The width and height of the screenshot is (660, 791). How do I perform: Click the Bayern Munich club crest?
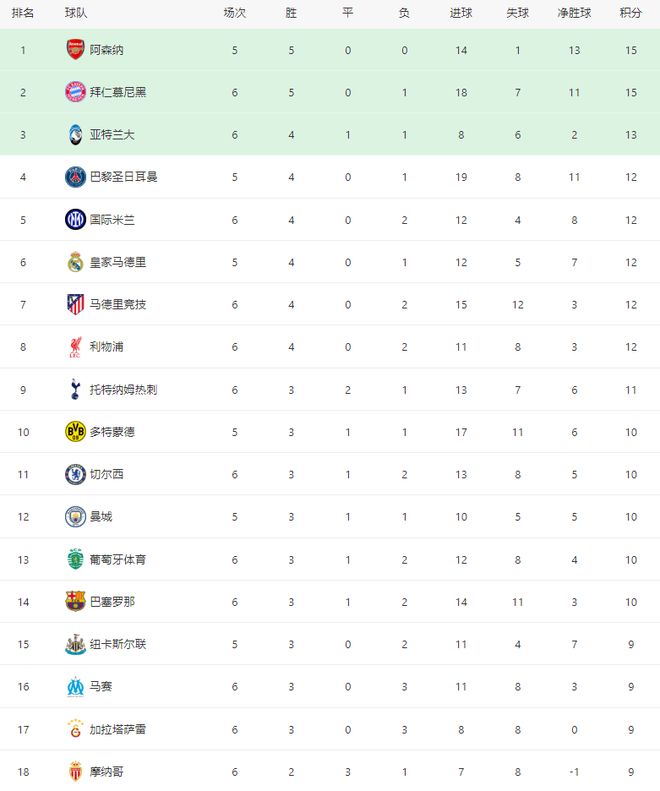click(x=75, y=92)
